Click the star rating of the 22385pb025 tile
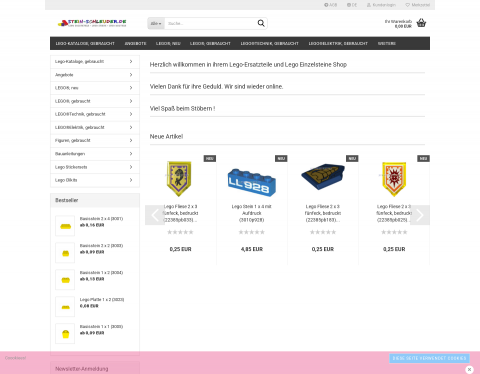Screen dimensions: 480x374 coord(394,232)
